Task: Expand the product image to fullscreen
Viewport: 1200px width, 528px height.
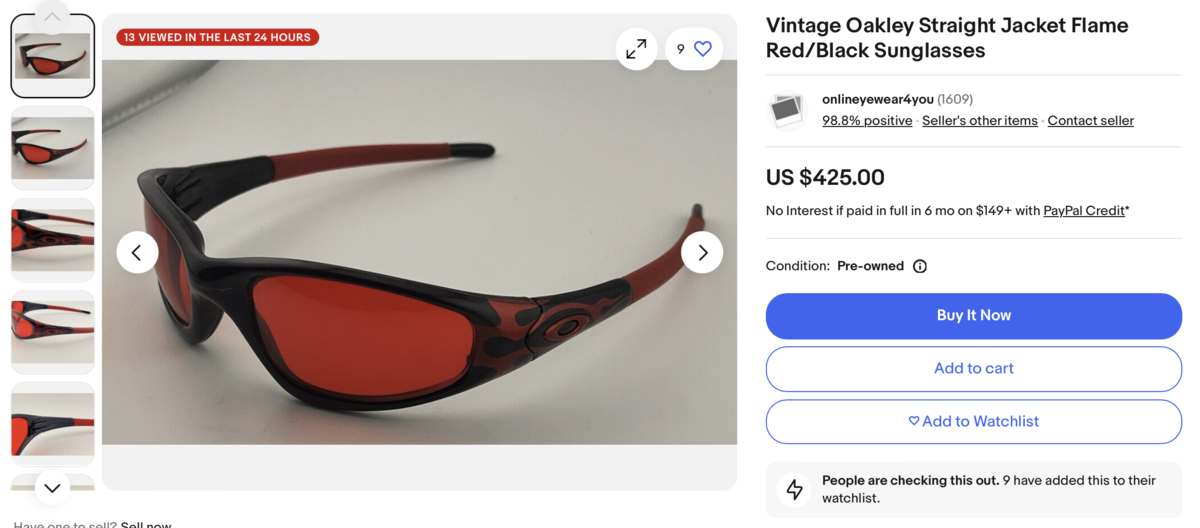Action: 636,49
